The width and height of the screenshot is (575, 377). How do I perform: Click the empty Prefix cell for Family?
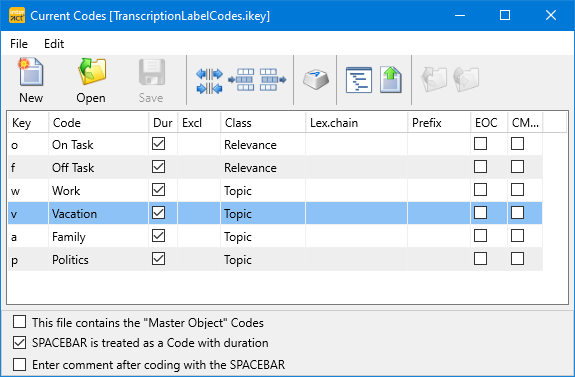pos(439,236)
